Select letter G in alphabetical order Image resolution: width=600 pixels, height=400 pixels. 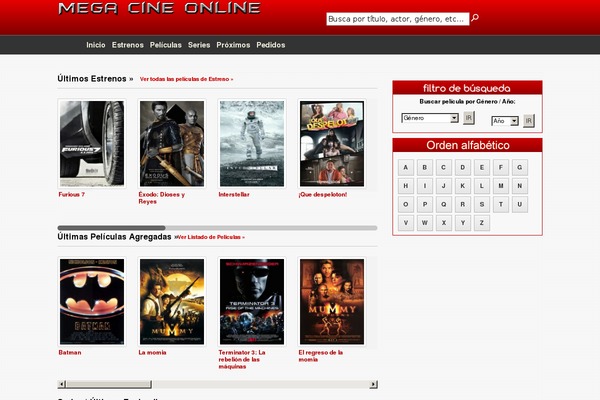coord(520,167)
